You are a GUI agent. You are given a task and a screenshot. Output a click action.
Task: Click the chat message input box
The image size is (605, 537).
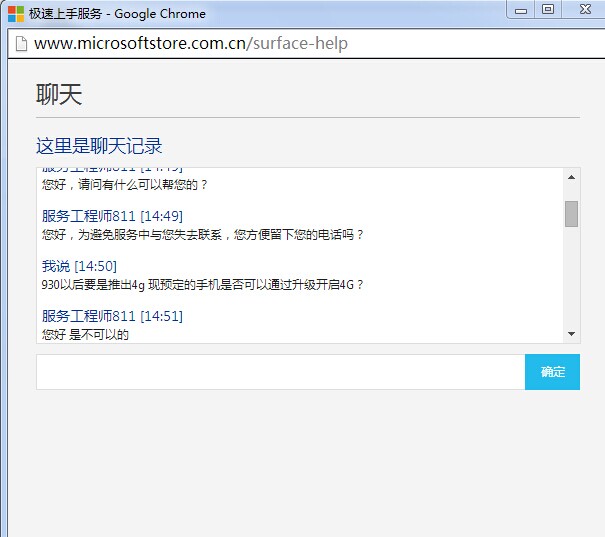tap(281, 372)
